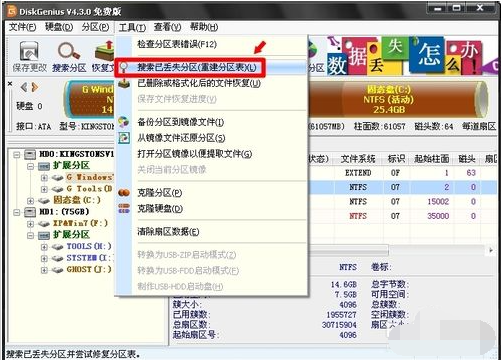Click the DiskGenius title bar app icon

point(12,11)
